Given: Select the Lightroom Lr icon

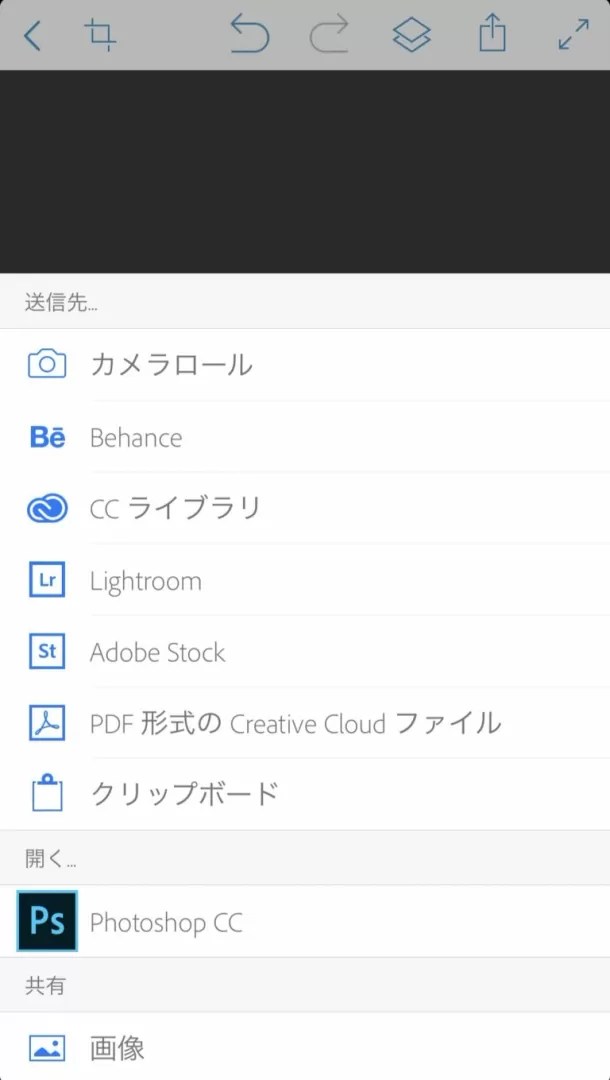Looking at the screenshot, I should click(46, 580).
